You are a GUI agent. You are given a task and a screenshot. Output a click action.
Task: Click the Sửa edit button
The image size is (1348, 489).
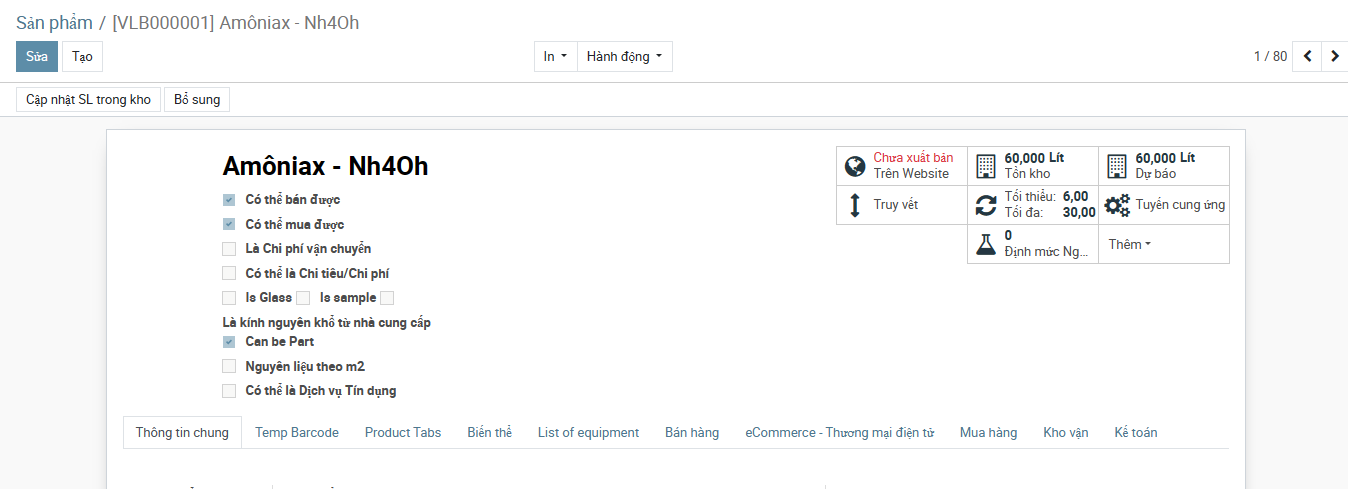point(37,56)
